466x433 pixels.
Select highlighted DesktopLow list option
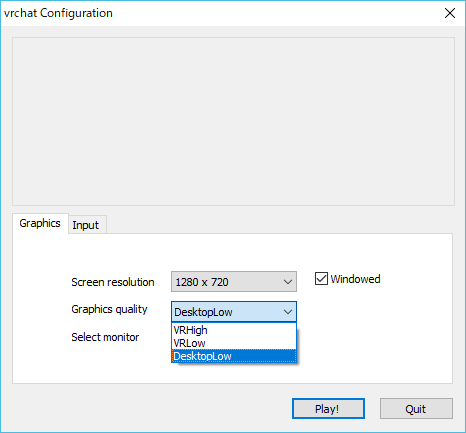coord(234,356)
